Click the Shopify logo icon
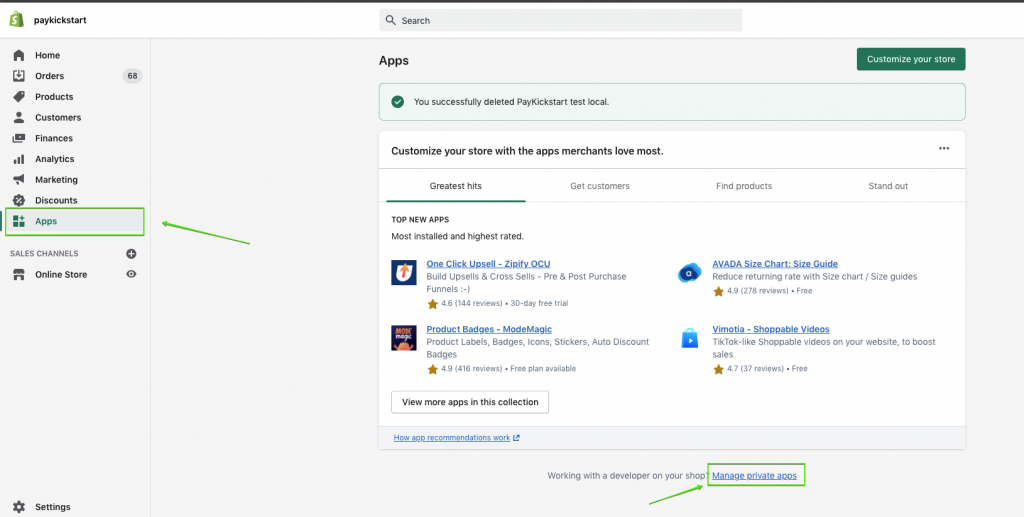The image size is (1024, 517). point(17,19)
